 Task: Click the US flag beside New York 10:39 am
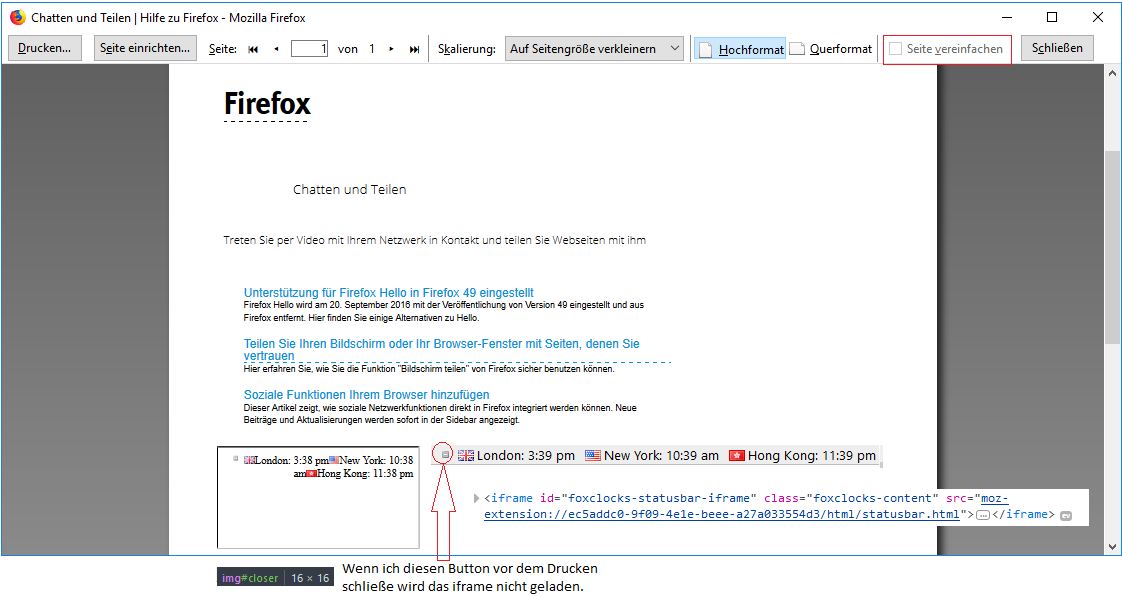(x=593, y=456)
